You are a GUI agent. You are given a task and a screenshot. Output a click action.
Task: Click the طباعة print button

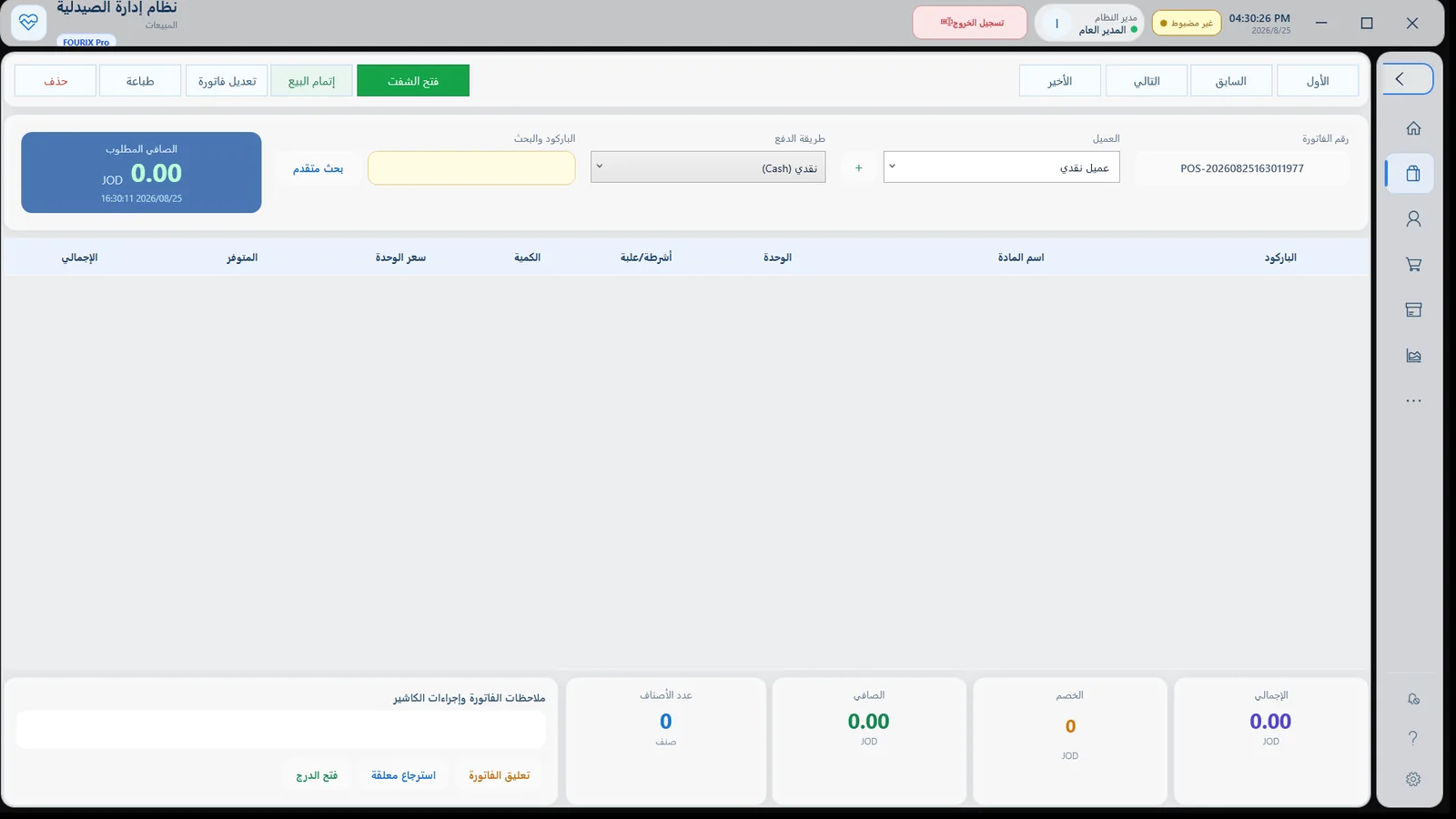coord(140,81)
